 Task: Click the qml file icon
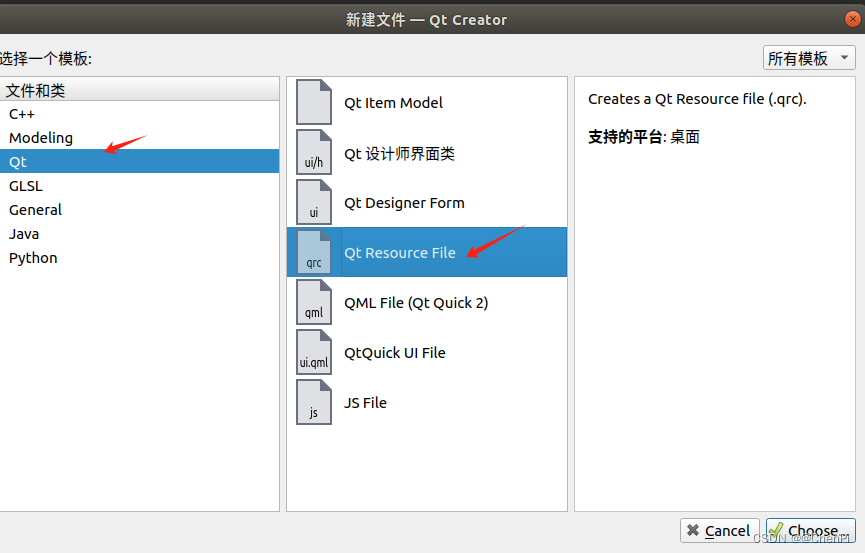point(314,302)
